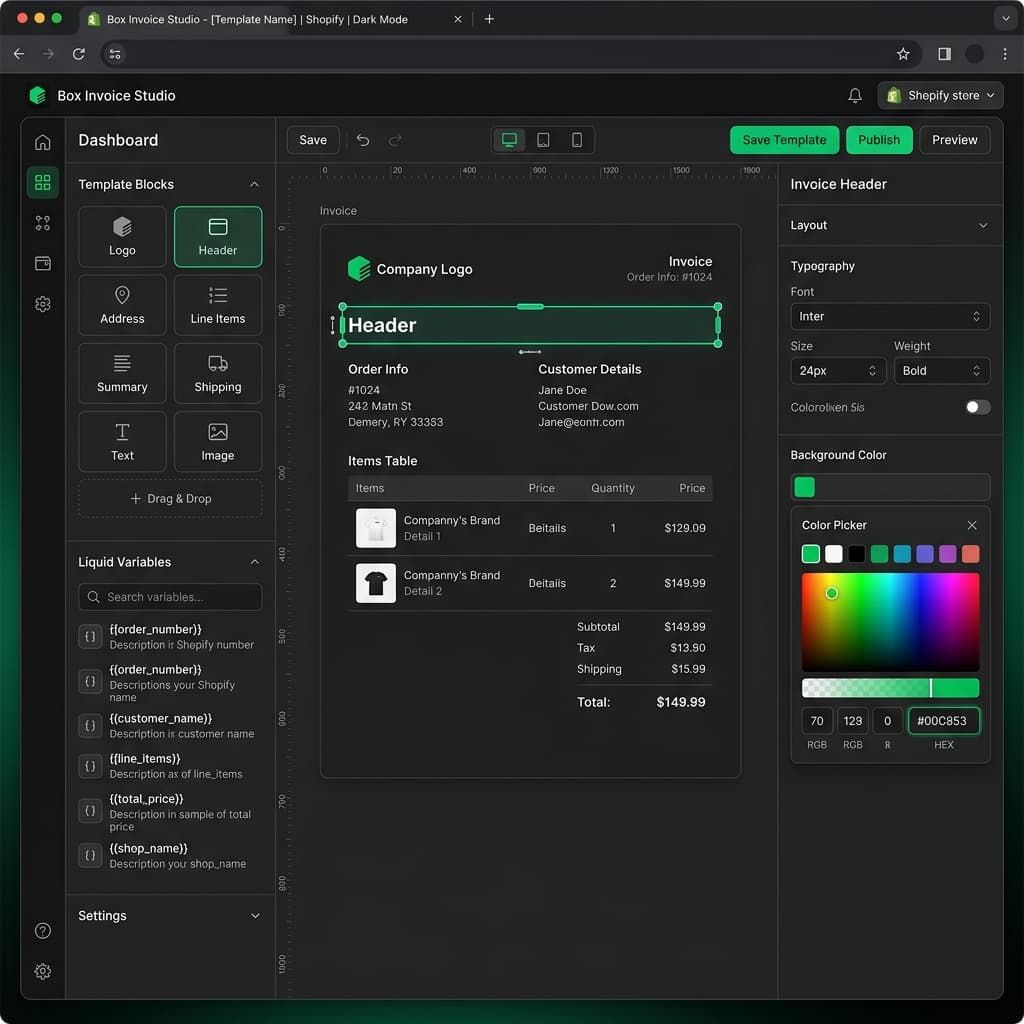Open the Shepify store dropdown
This screenshot has height=1024, width=1024.
pos(940,95)
